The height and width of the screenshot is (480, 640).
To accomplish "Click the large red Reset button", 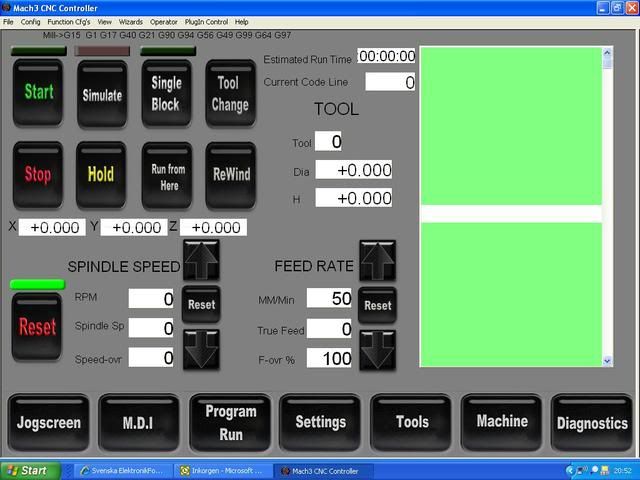I will point(37,327).
